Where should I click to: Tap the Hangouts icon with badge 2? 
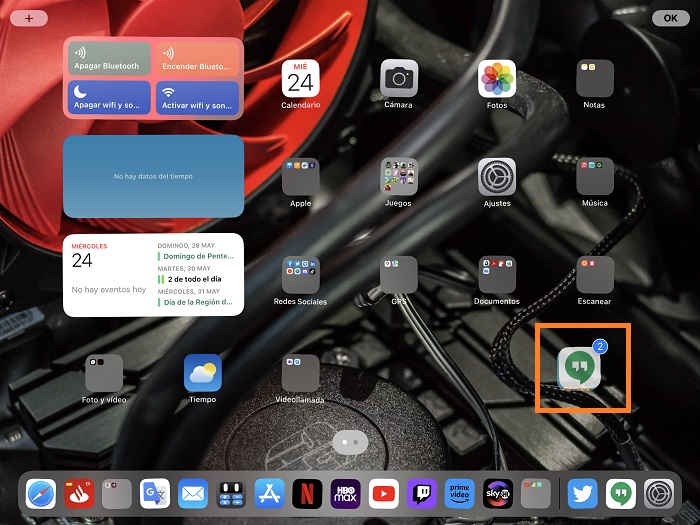click(x=579, y=367)
